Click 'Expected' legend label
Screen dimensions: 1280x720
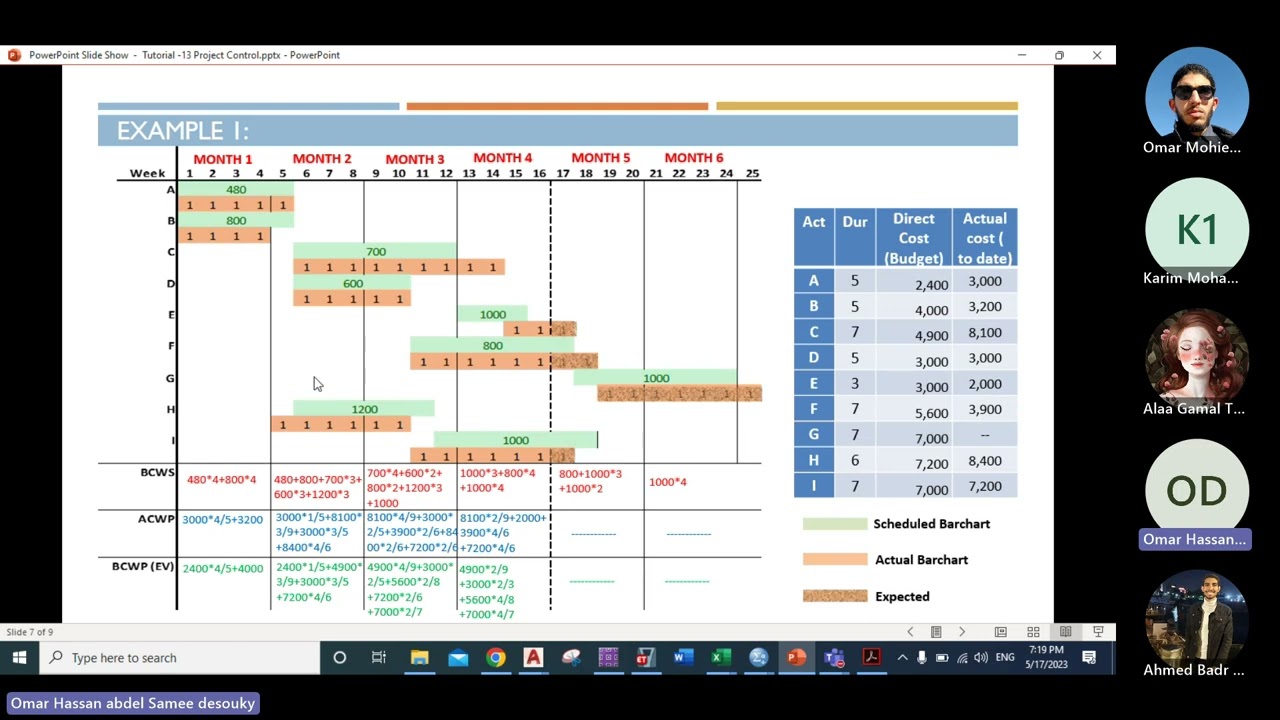click(902, 596)
